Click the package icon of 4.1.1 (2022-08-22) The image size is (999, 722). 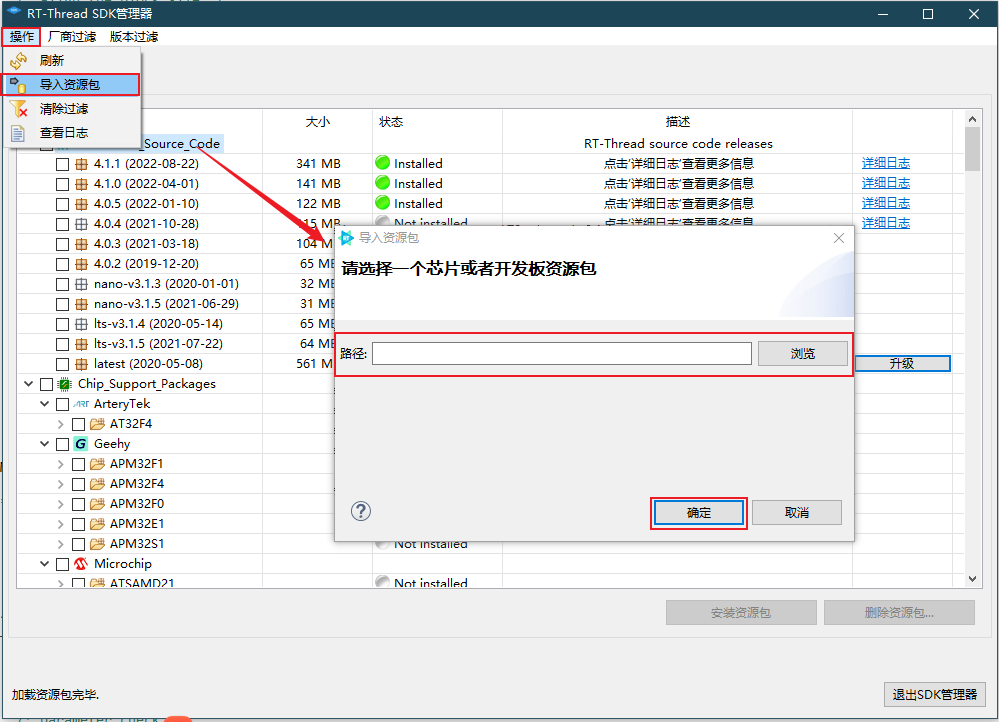coord(82,164)
